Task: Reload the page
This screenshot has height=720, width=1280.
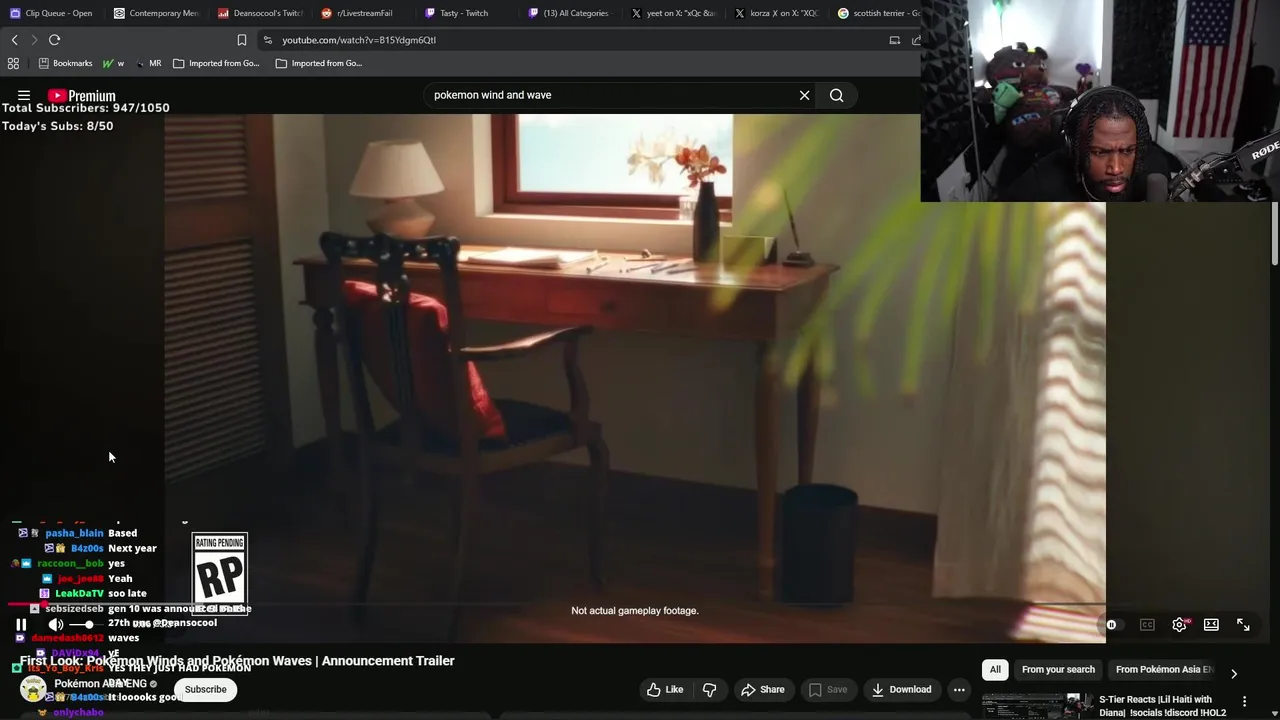Action: tap(55, 40)
